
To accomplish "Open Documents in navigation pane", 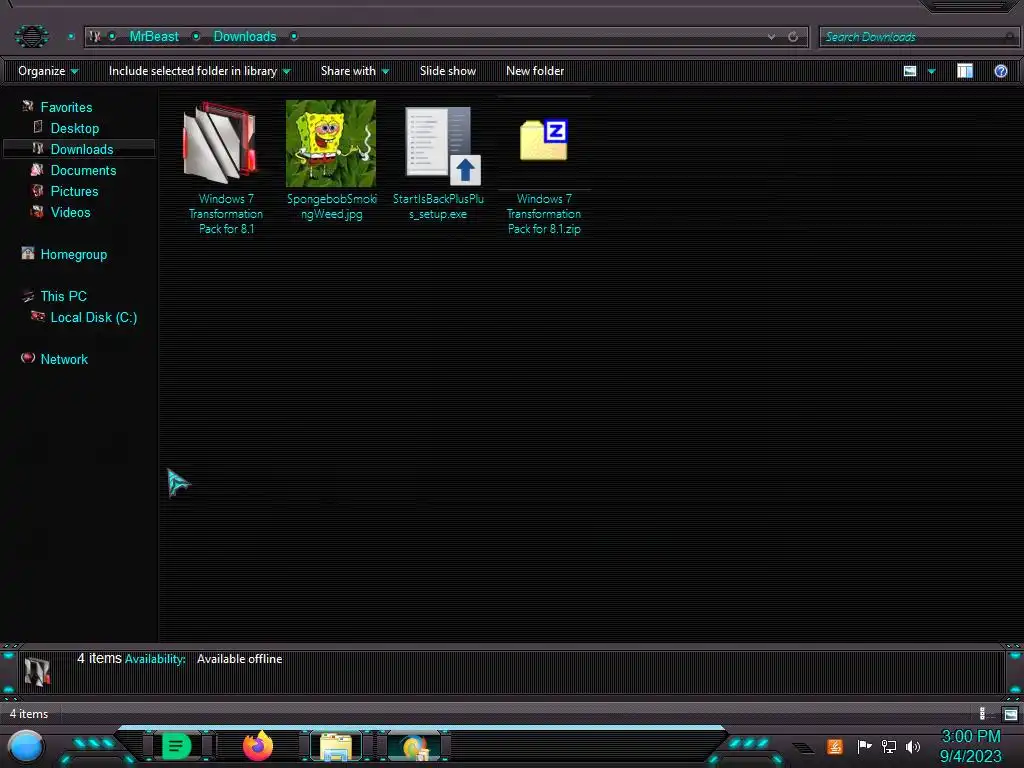I will pyautogui.click(x=84, y=170).
